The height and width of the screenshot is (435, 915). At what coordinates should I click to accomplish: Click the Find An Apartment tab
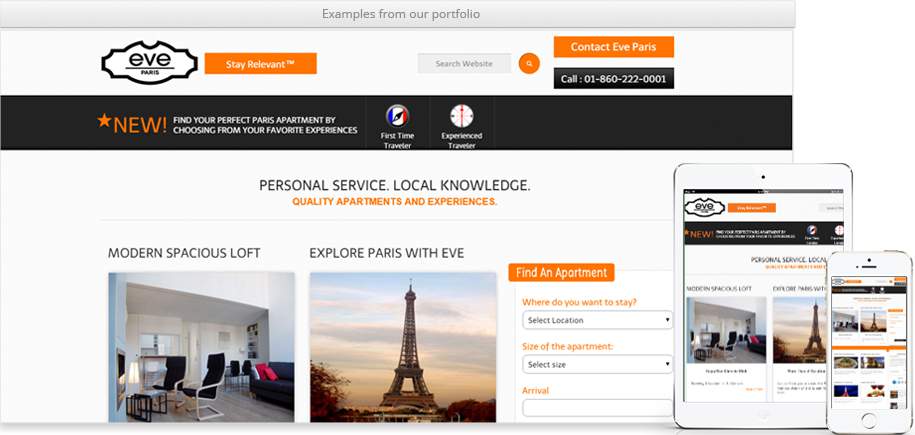(561, 273)
